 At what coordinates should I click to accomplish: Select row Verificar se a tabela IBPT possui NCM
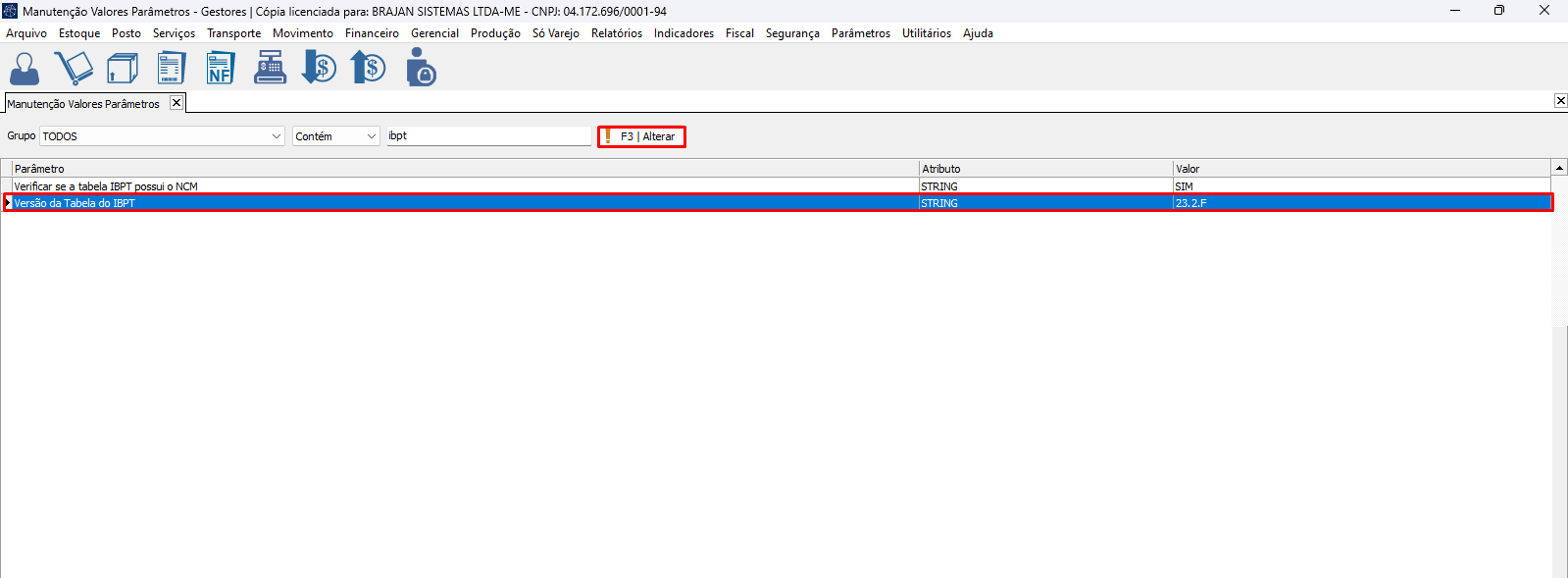click(x=106, y=186)
